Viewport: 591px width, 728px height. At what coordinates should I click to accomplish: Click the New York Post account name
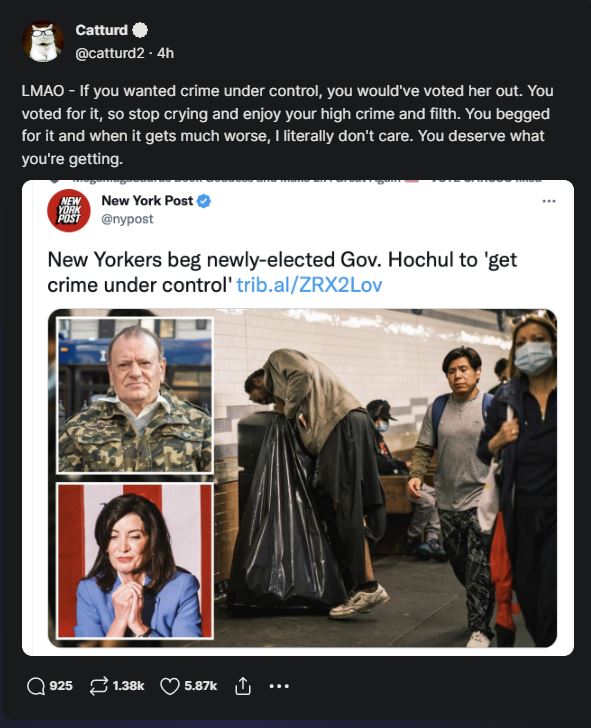(147, 201)
